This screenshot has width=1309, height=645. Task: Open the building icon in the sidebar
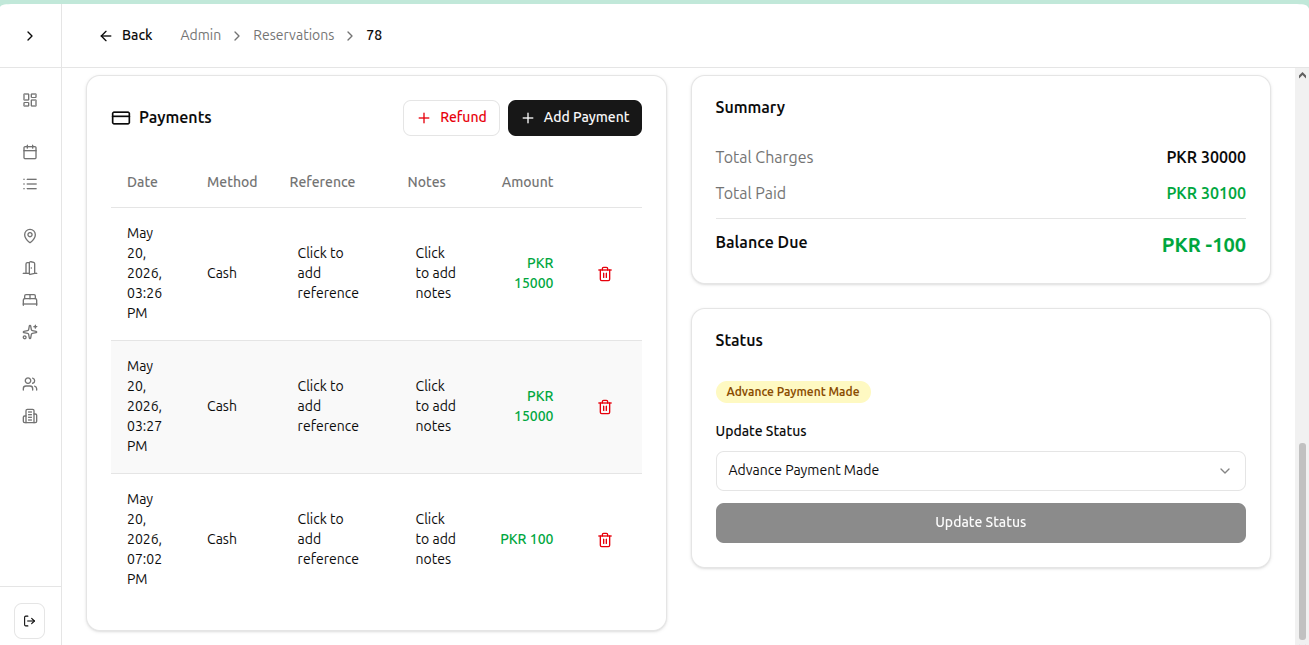click(x=30, y=416)
